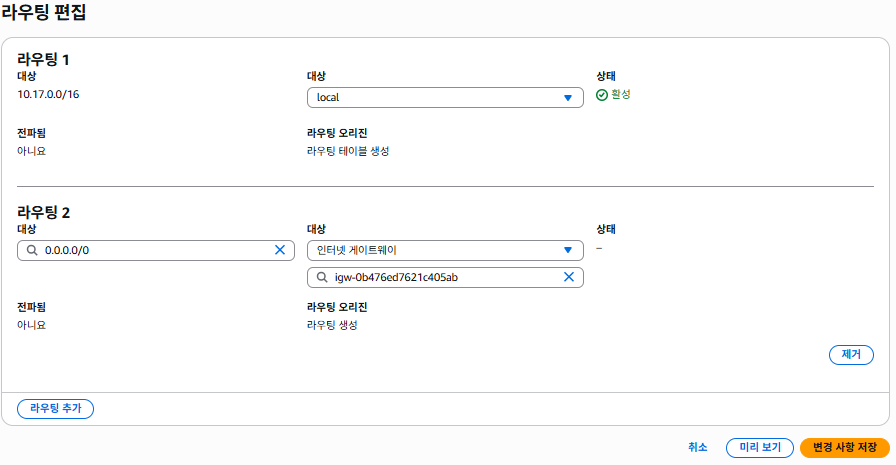Image resolution: width=896 pixels, height=465 pixels.
Task: Click the 취소 link
Action: coord(698,447)
